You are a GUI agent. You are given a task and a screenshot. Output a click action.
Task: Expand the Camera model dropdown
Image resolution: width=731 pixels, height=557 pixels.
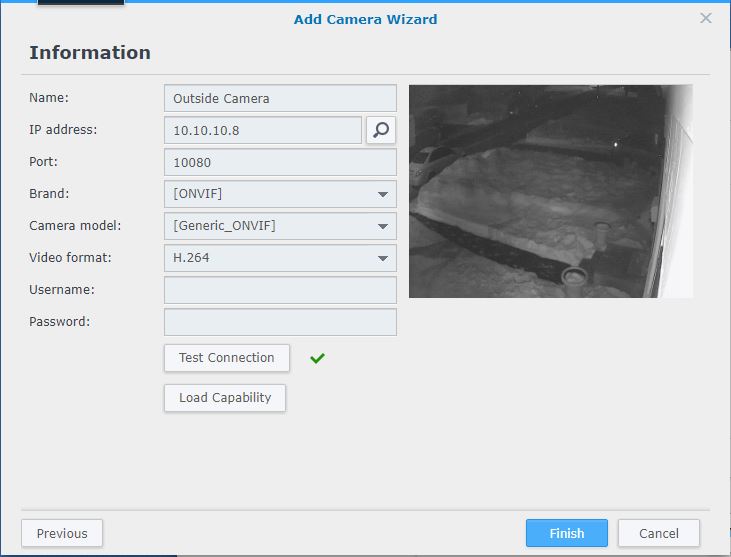280,226
